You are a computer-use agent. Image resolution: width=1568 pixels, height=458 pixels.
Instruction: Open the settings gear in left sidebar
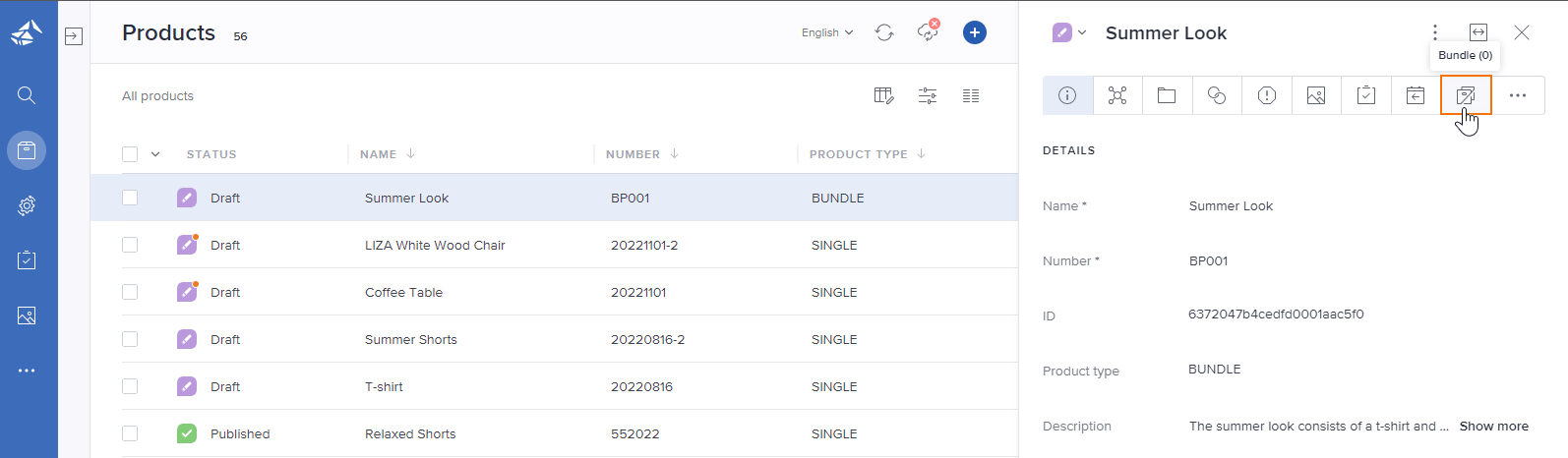coord(27,205)
